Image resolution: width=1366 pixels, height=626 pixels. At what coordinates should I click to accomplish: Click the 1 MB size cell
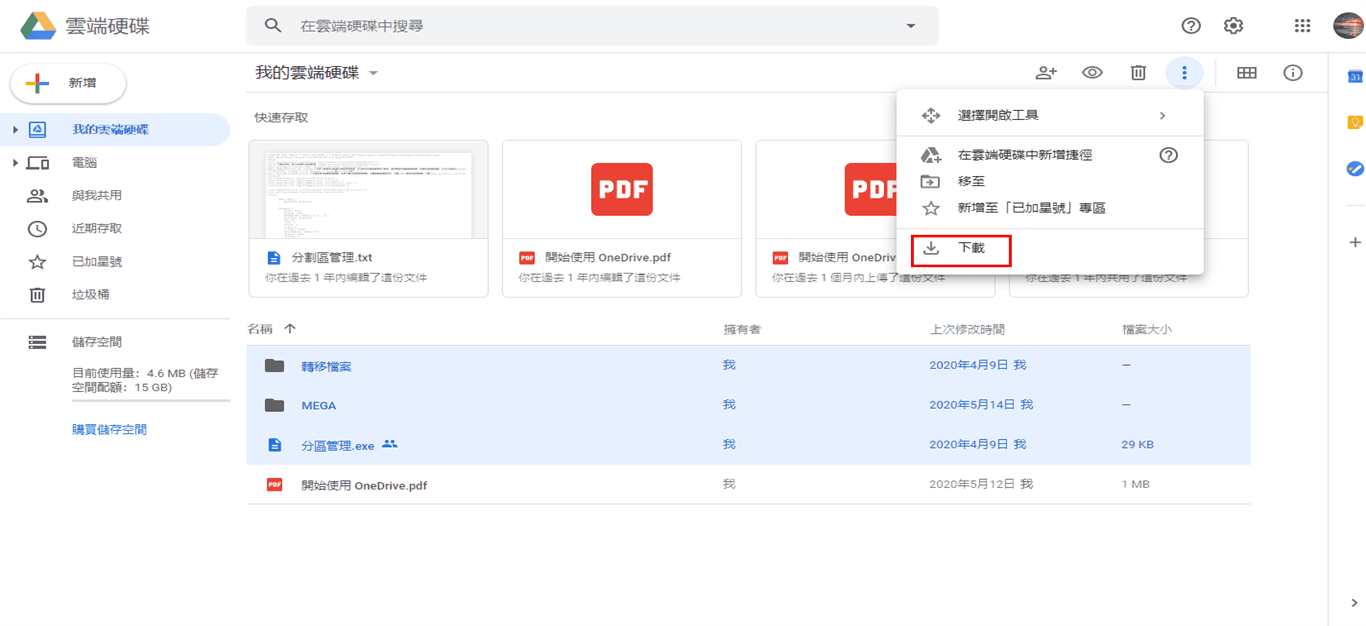(1136, 484)
